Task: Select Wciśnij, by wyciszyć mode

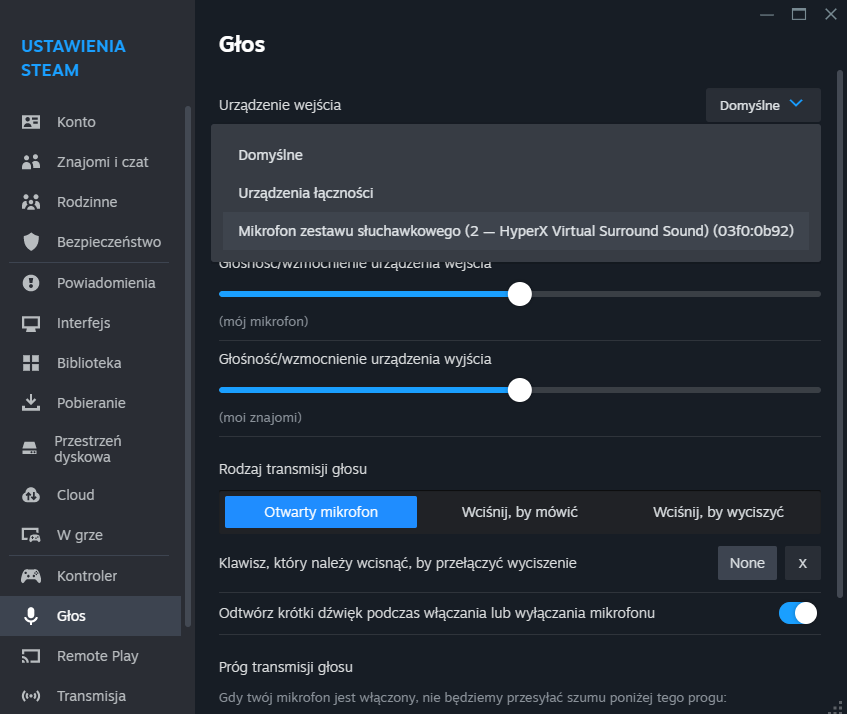Action: [718, 512]
